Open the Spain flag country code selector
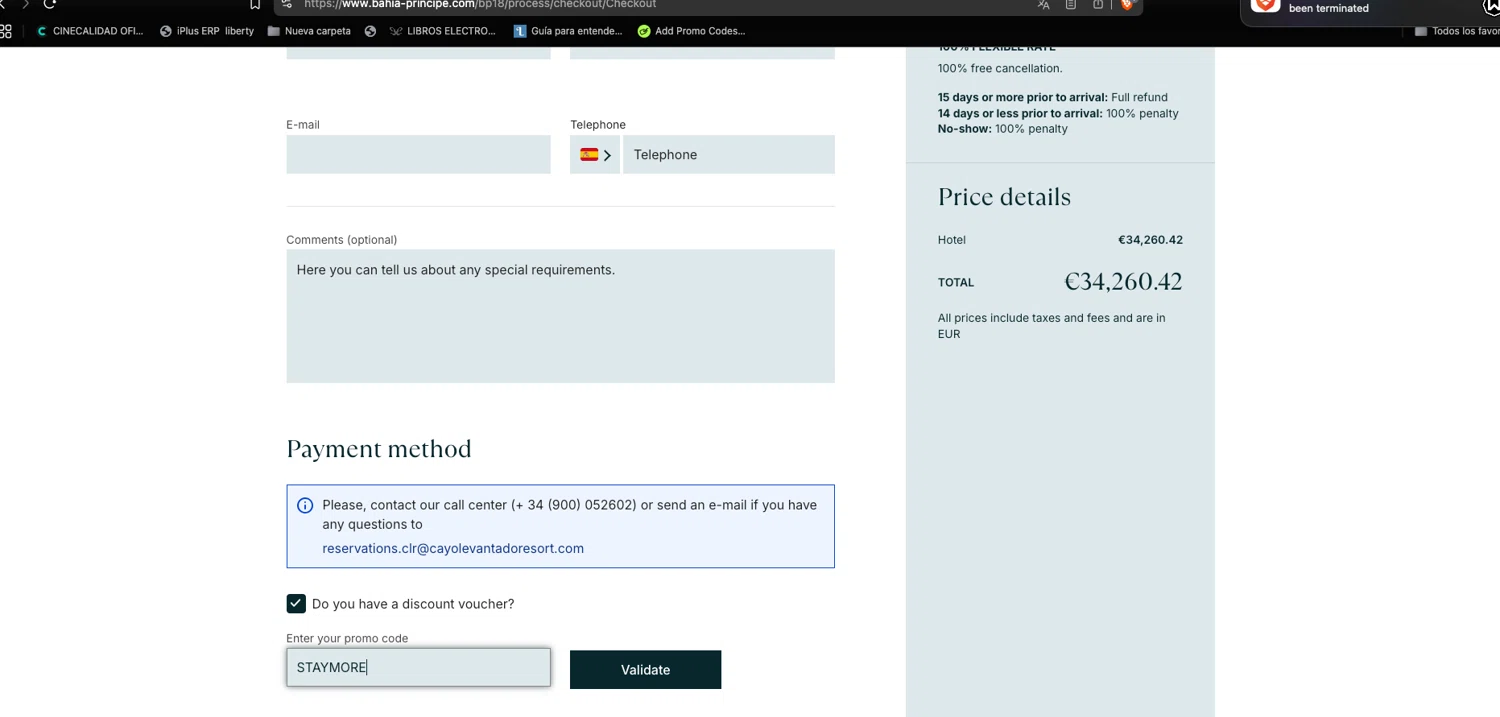This screenshot has height=717, width=1500. [x=595, y=154]
